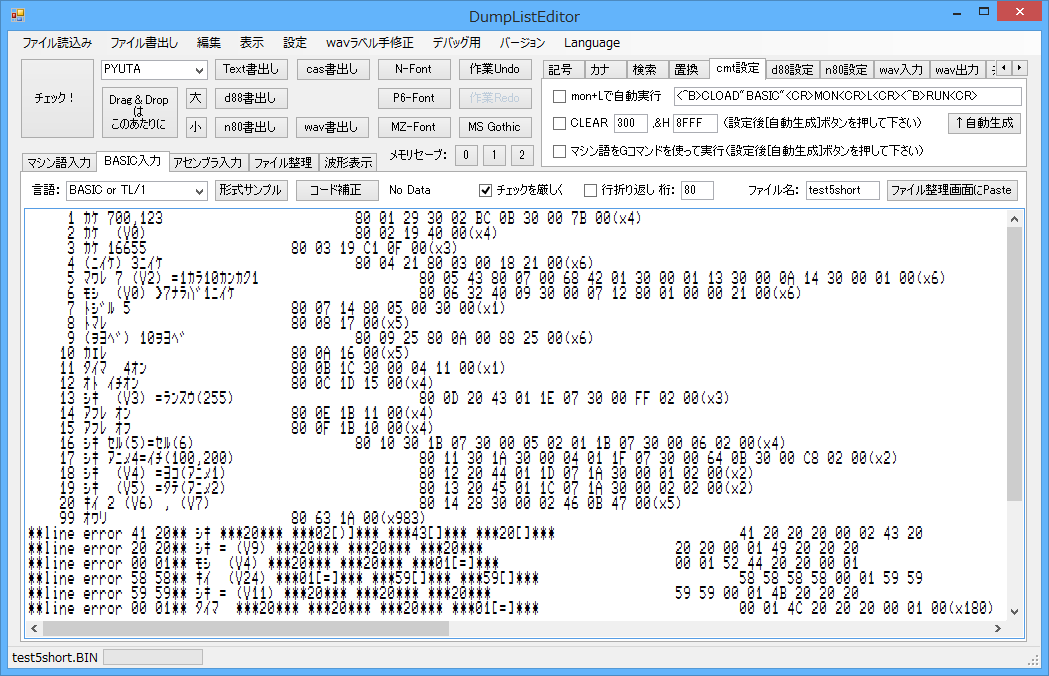Switch to ファイル整理 tab

[x=282, y=163]
